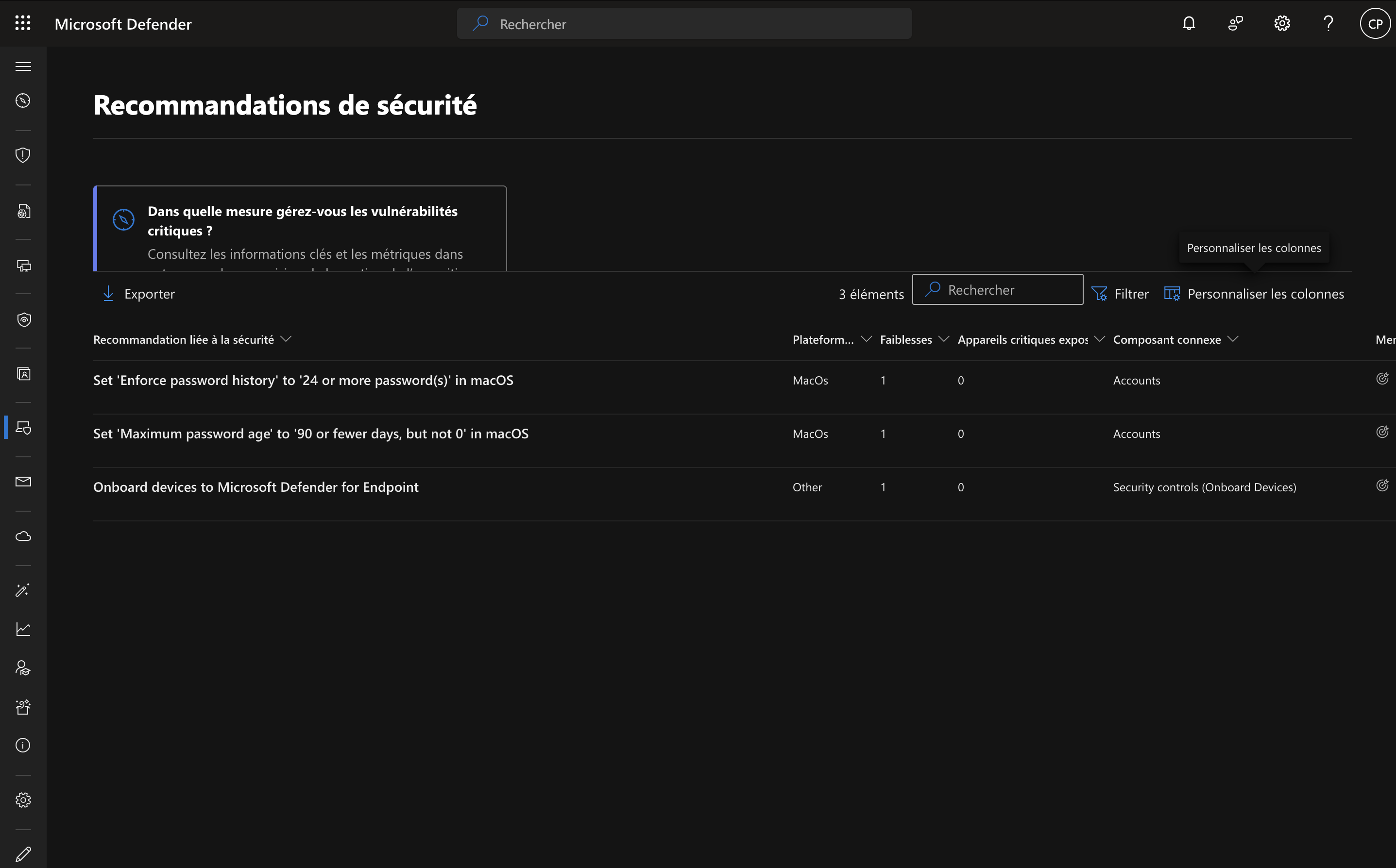
Task: Open the Composant connexe column chevron
Action: (x=1232, y=339)
